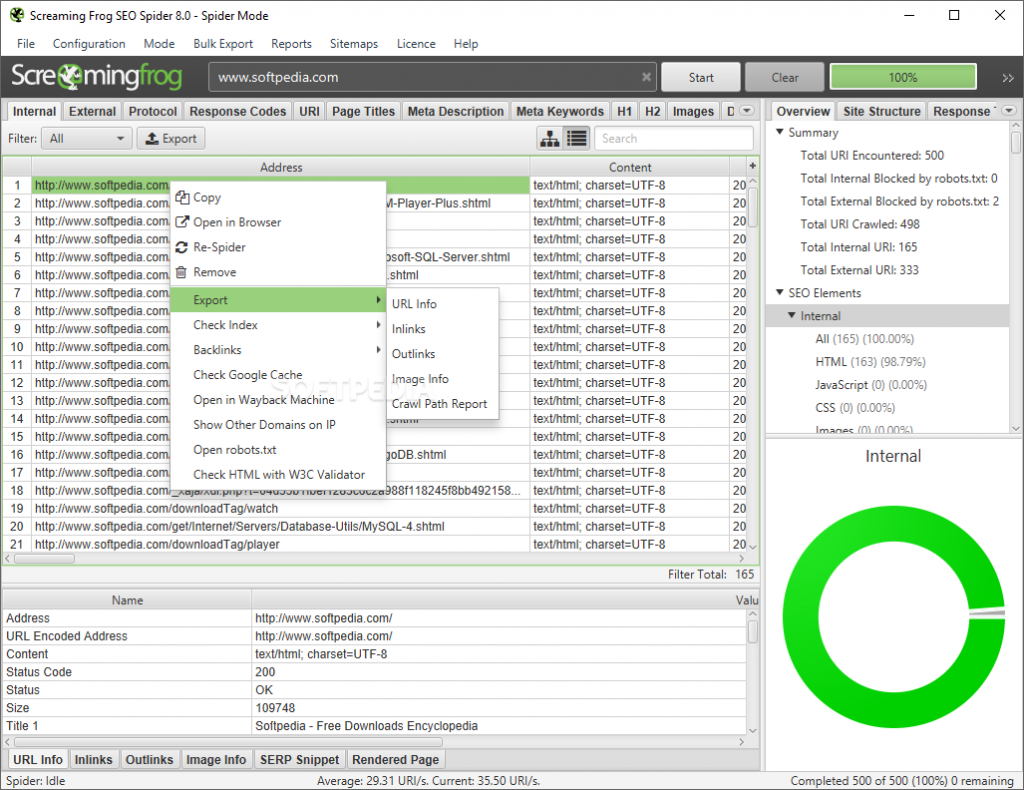Expand the double-chevron toolbar overflow

[1007, 78]
